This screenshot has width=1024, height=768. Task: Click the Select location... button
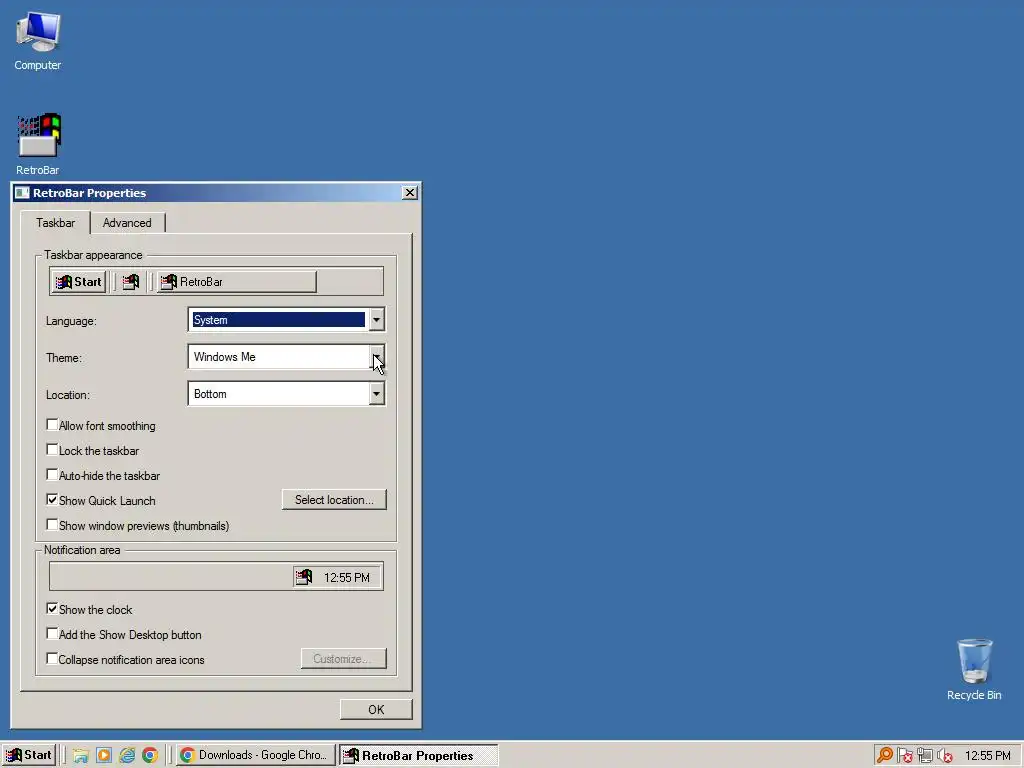click(x=334, y=500)
